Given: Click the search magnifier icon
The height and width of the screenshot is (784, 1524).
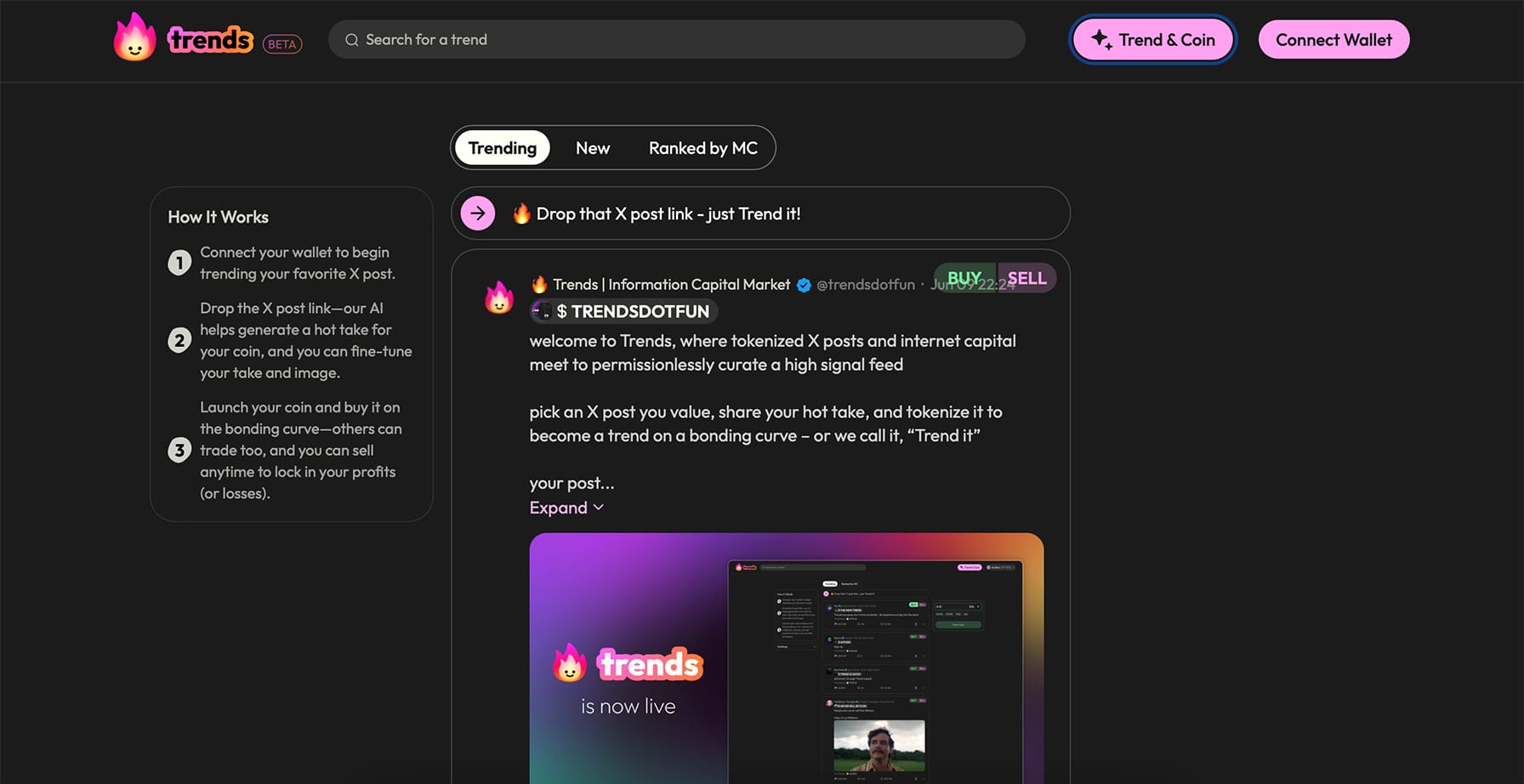Looking at the screenshot, I should point(351,40).
